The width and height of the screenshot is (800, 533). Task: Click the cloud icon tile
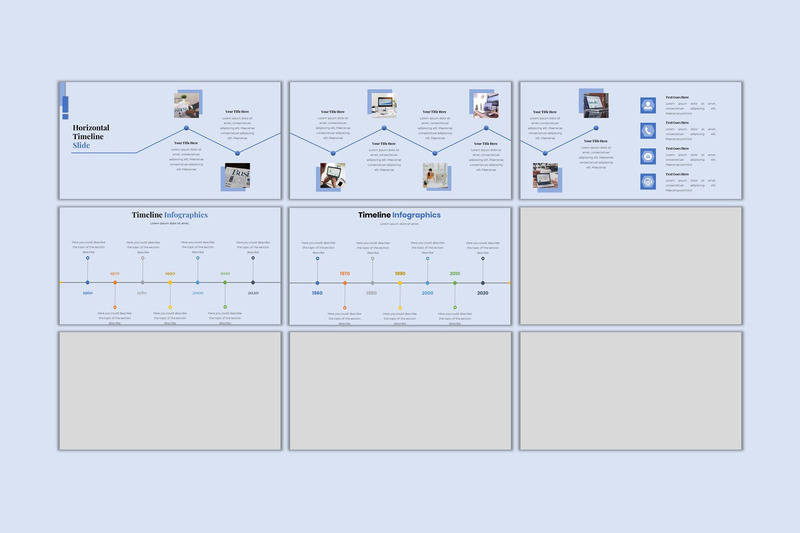648,156
